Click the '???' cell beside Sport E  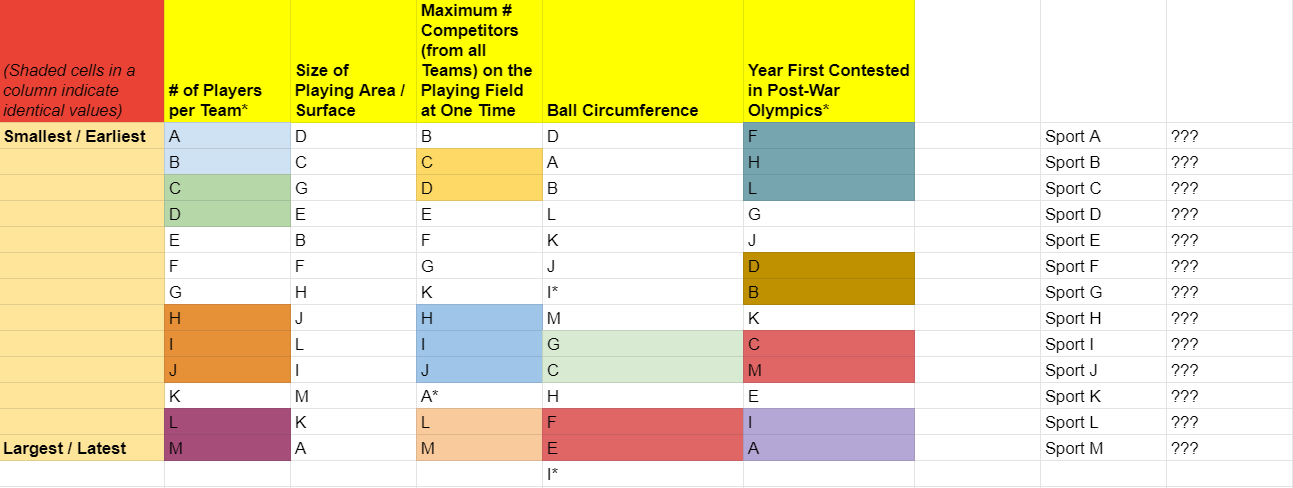(x=1229, y=240)
